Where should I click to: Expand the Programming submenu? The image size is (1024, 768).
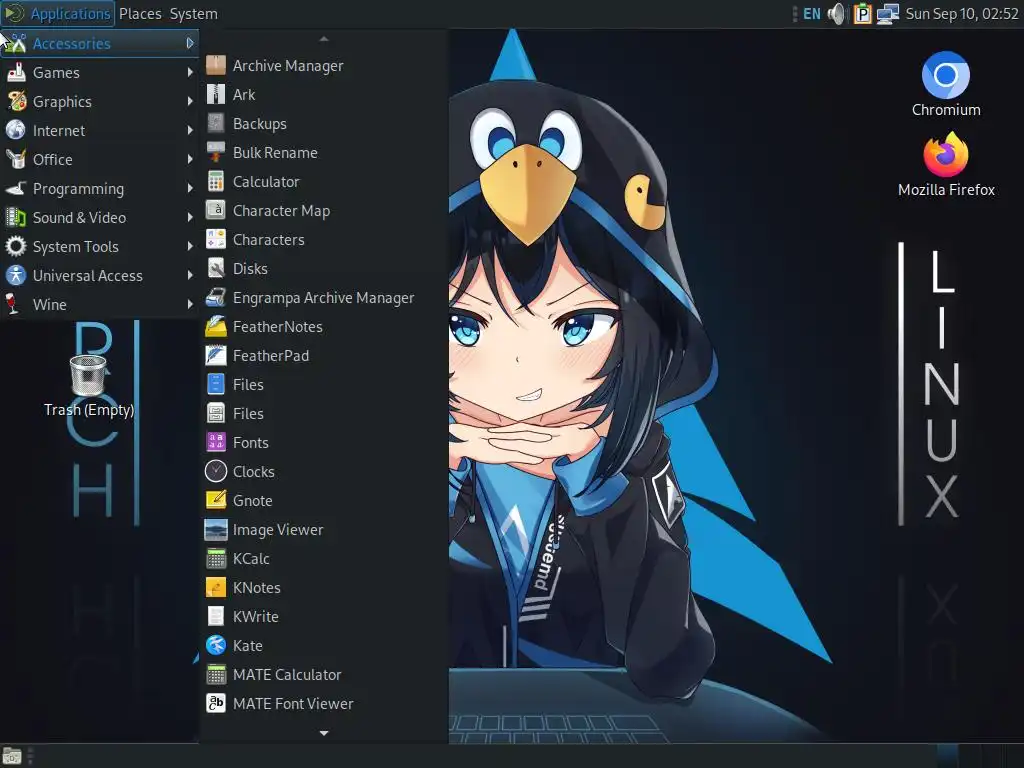[x=99, y=189]
